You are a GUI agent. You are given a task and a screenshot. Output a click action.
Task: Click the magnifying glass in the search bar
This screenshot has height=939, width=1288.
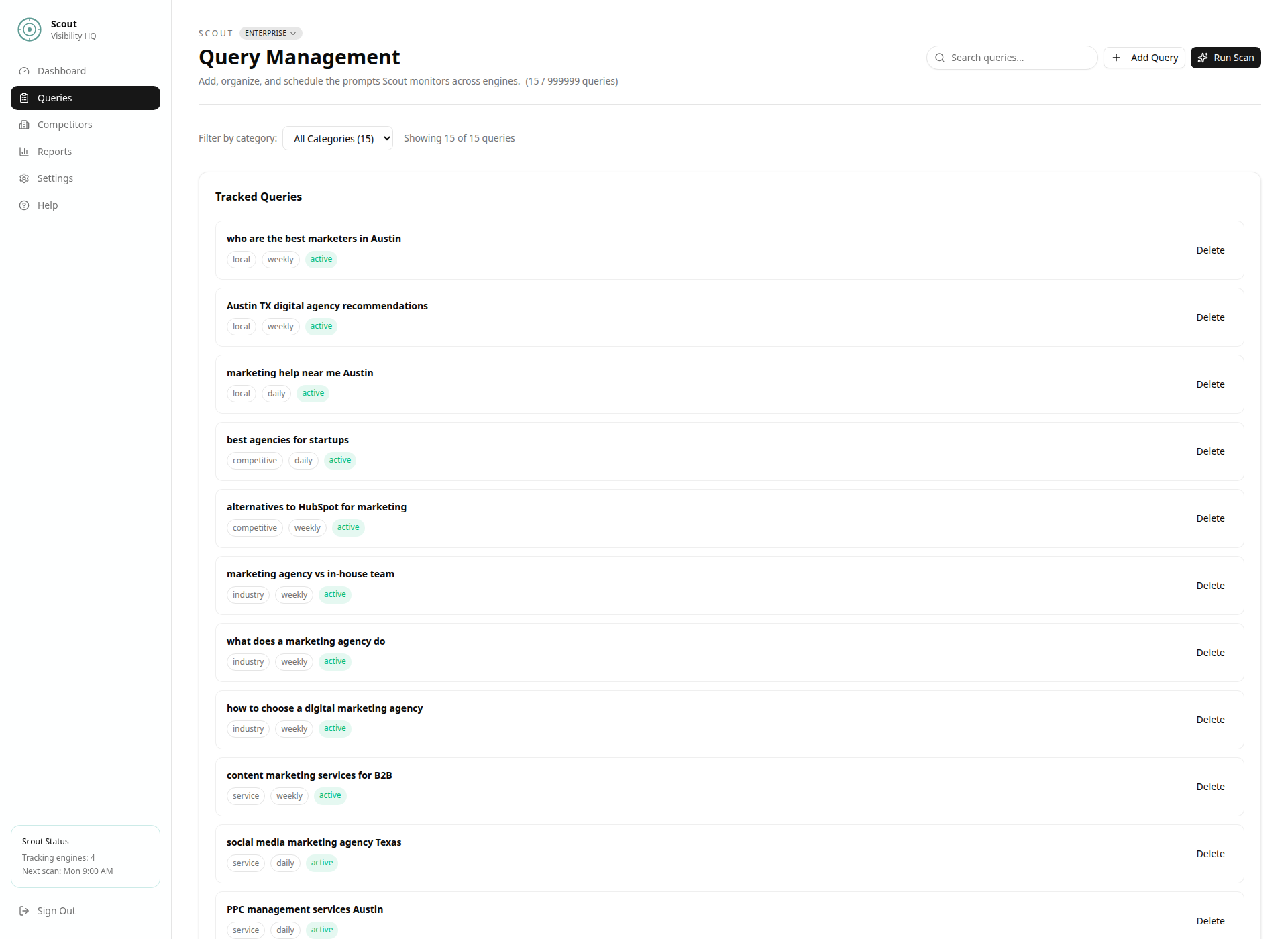(x=939, y=58)
